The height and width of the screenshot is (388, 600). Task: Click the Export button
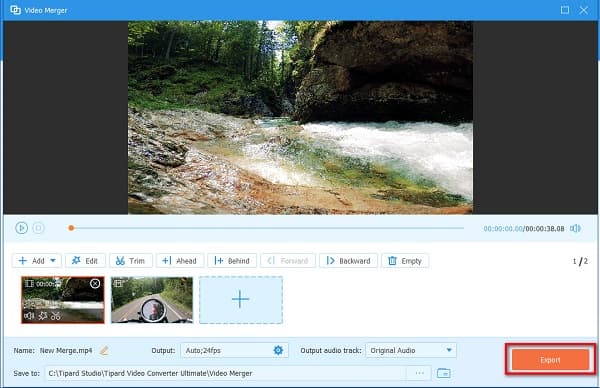pos(550,360)
